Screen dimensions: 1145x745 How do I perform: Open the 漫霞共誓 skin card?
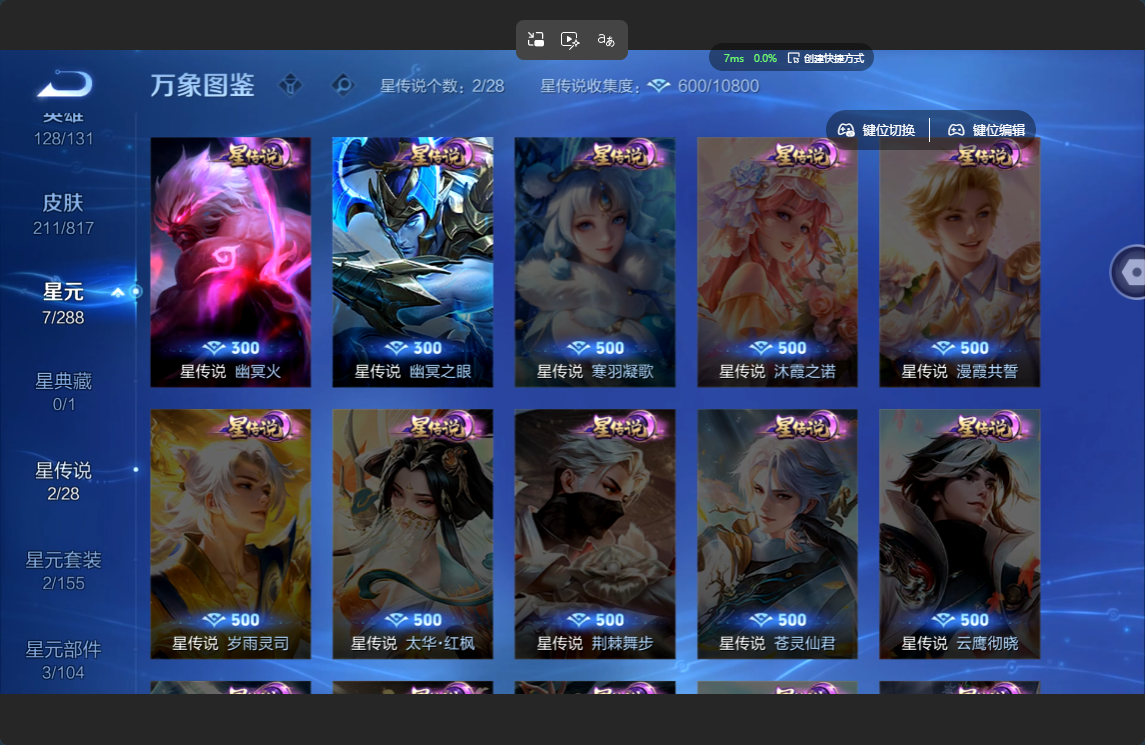click(x=960, y=262)
